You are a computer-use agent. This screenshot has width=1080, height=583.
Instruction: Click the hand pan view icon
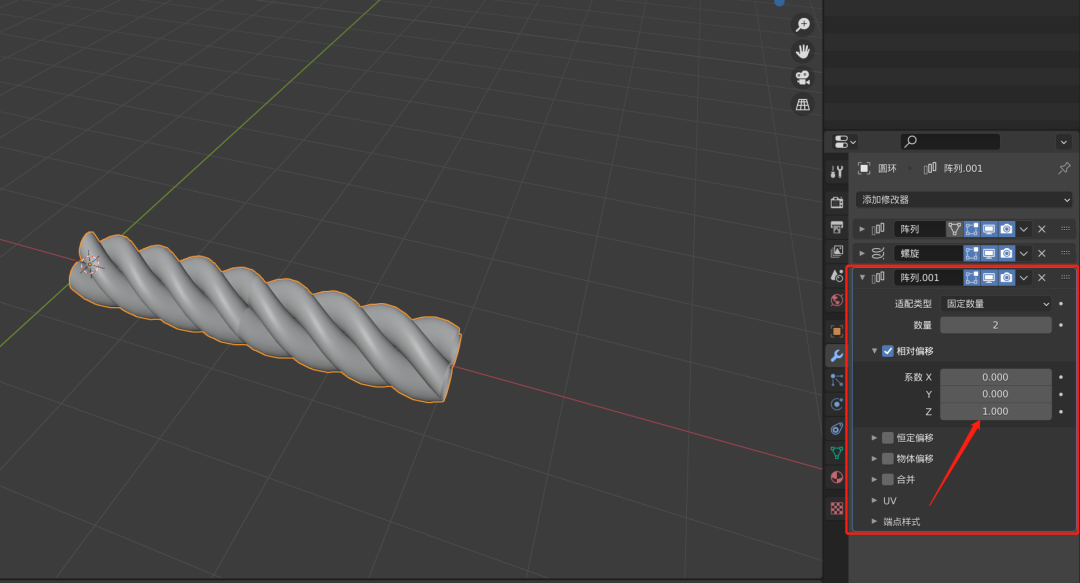pos(802,51)
